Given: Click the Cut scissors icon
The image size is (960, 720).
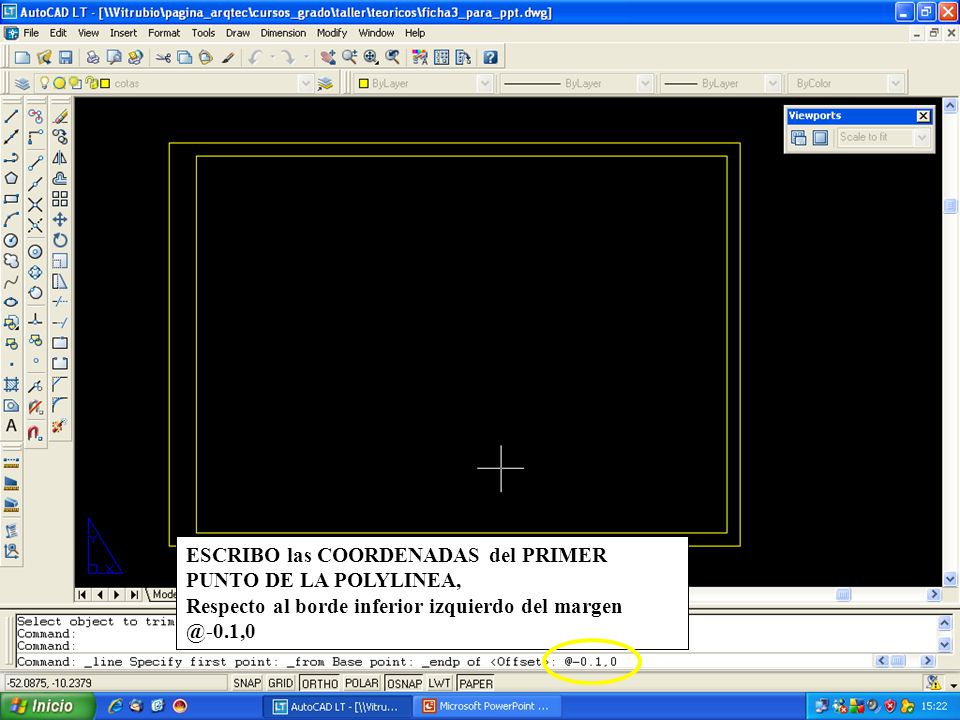Looking at the screenshot, I should (163, 58).
